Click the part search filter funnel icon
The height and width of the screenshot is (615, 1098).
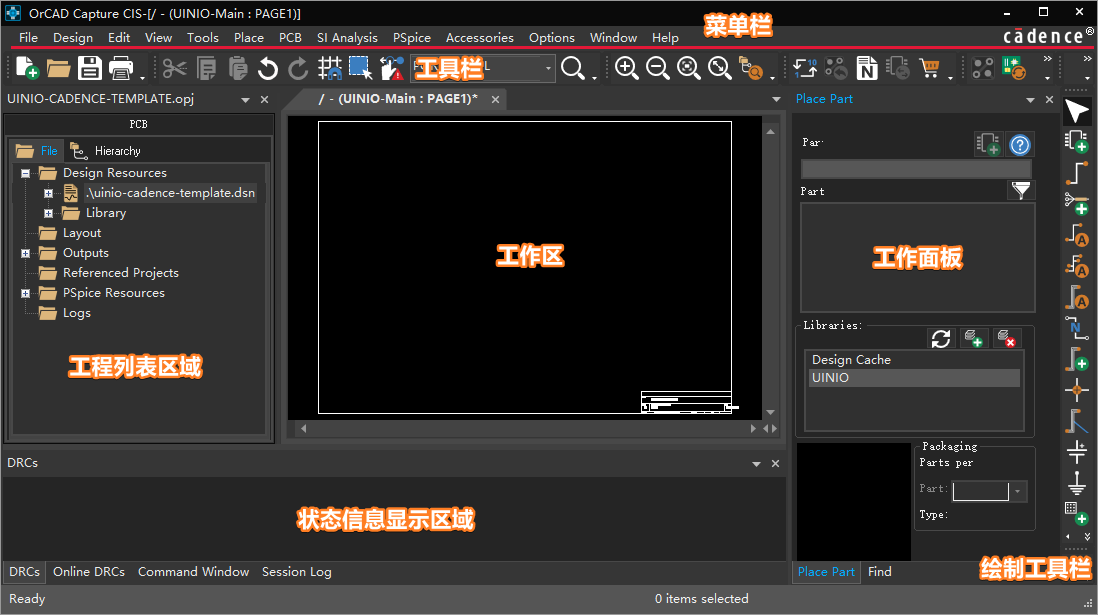point(1020,190)
